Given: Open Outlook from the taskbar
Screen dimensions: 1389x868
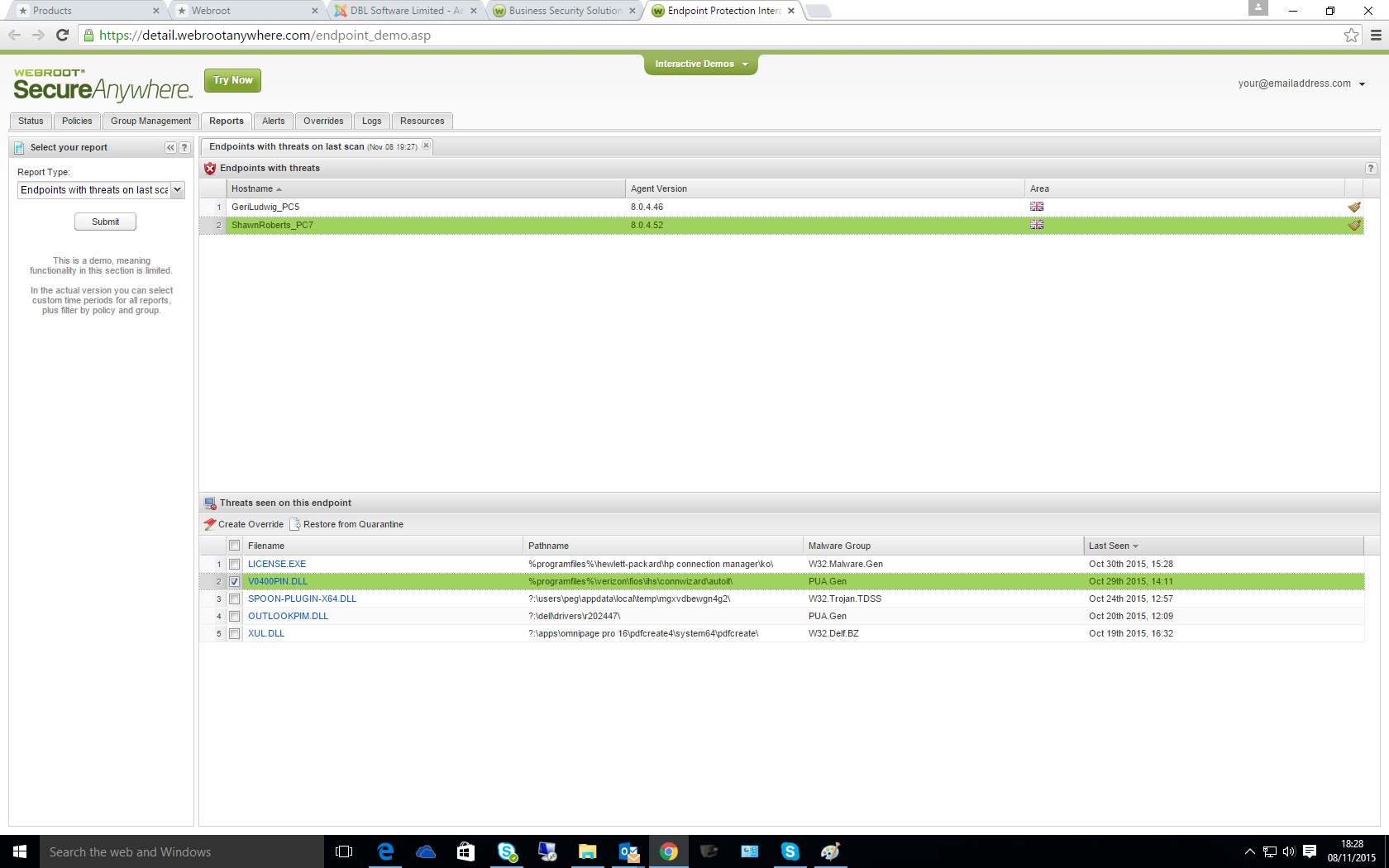Looking at the screenshot, I should pos(628,851).
